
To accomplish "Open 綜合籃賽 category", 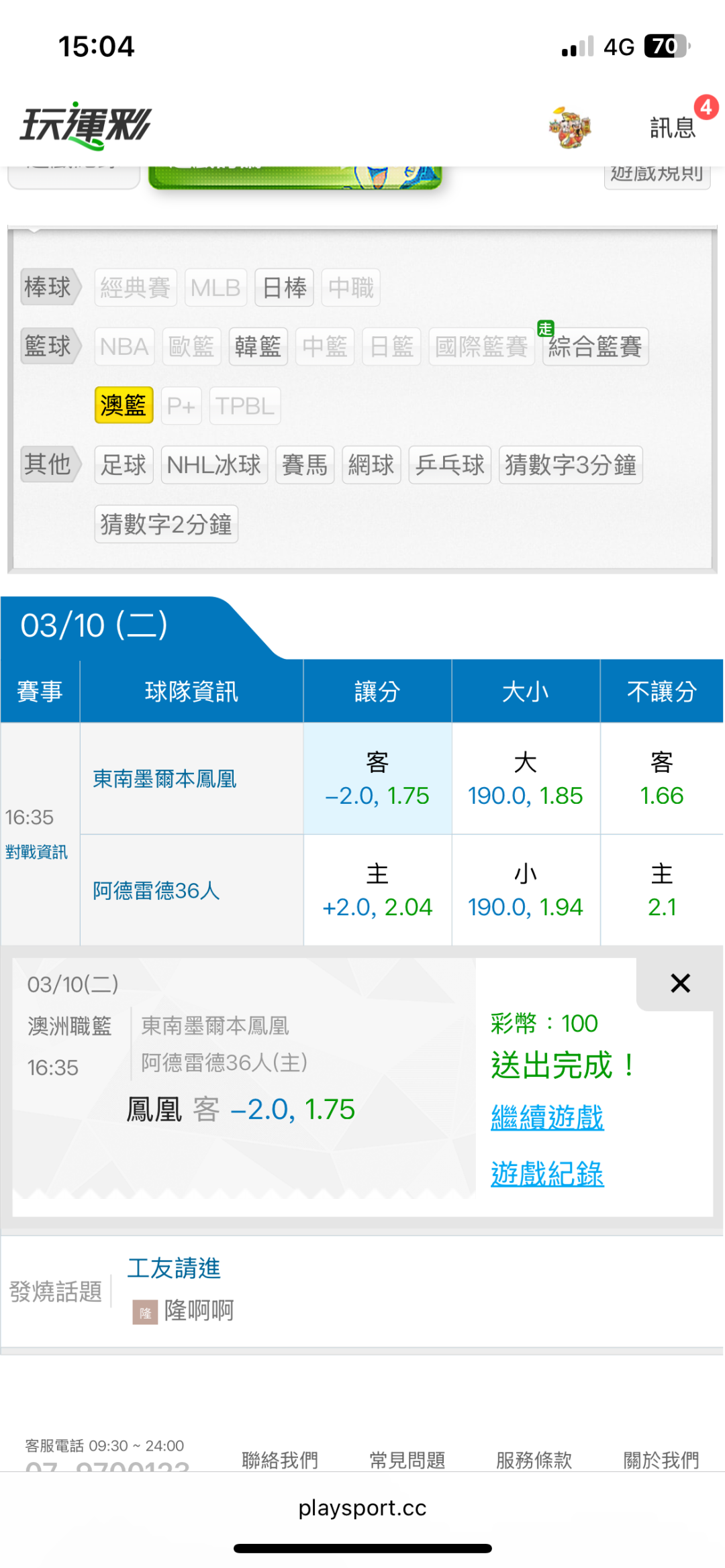I will [x=595, y=347].
